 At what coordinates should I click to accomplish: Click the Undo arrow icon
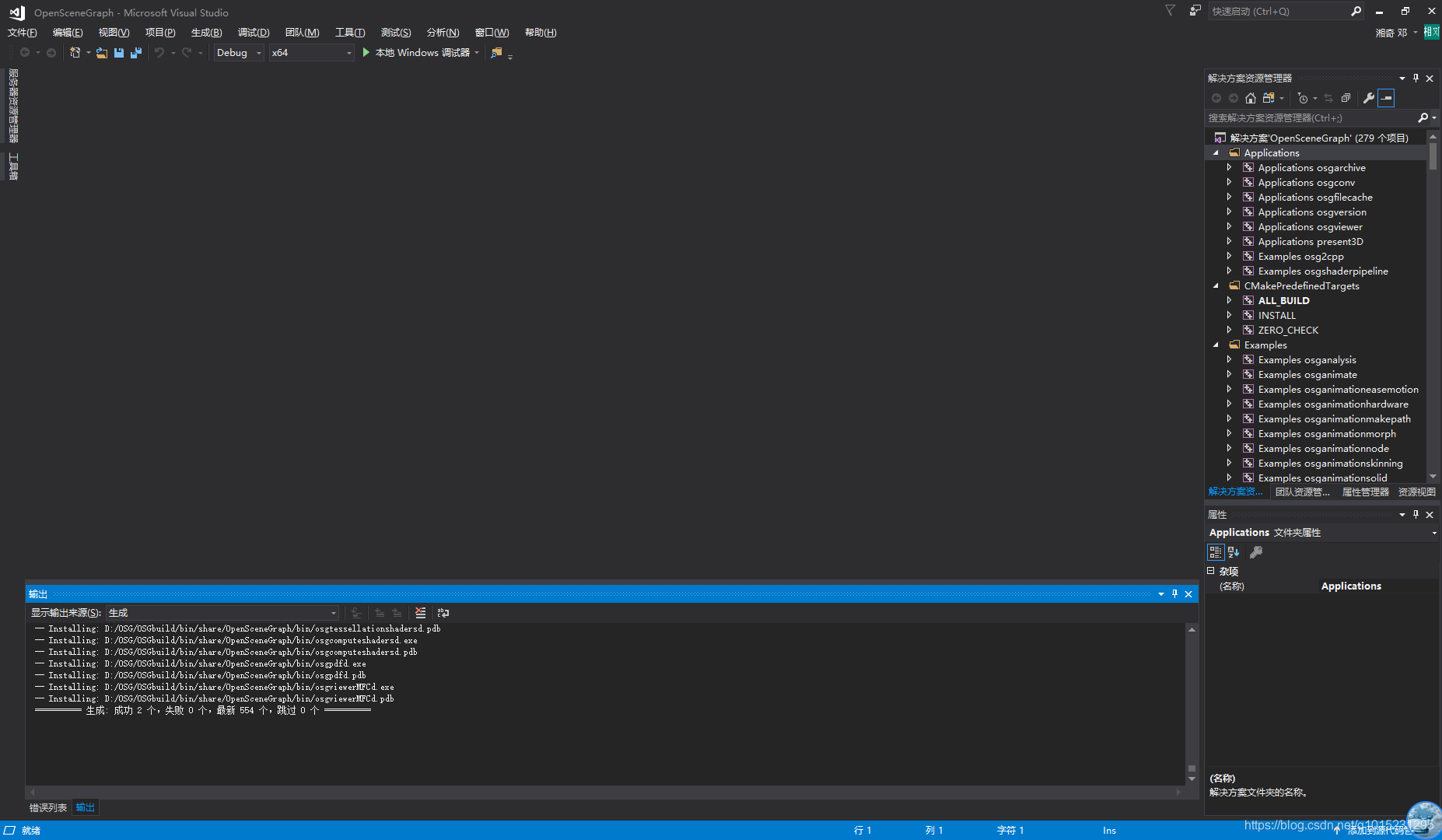click(x=159, y=53)
